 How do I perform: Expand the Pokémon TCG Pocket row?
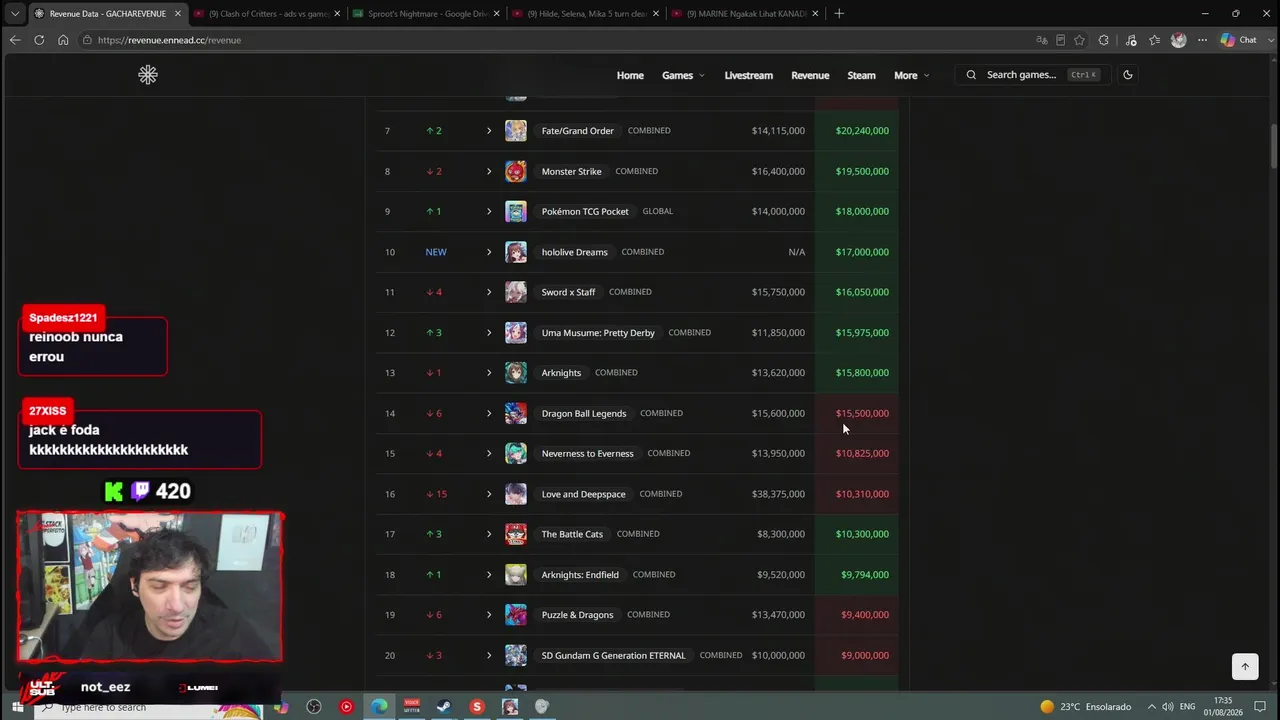click(x=489, y=212)
